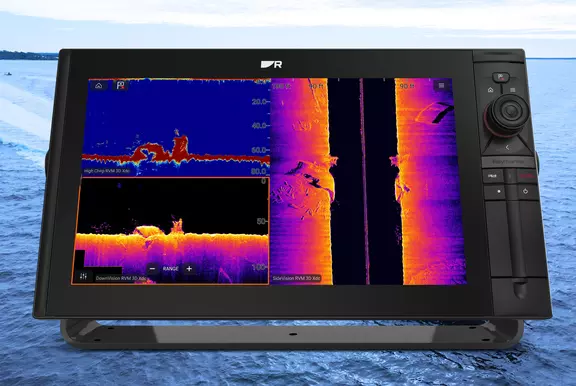Select the 60.0 depth marker on Chirp pane
576x386 pixels.
(259, 150)
